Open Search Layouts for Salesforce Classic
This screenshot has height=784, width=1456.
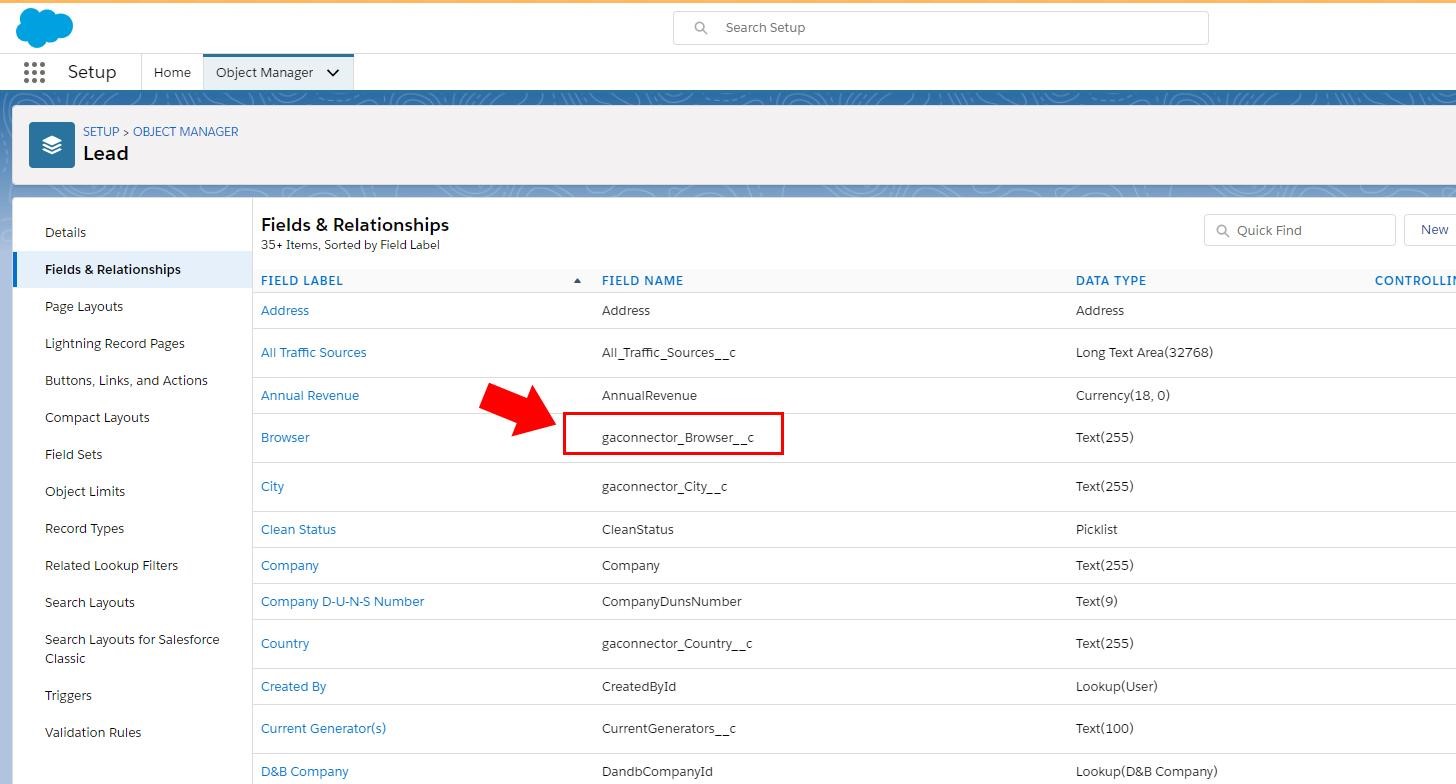132,649
